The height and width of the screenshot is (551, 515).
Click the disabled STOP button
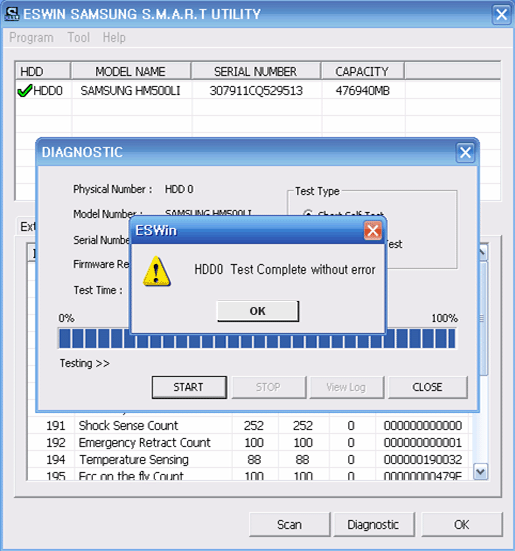(268, 387)
